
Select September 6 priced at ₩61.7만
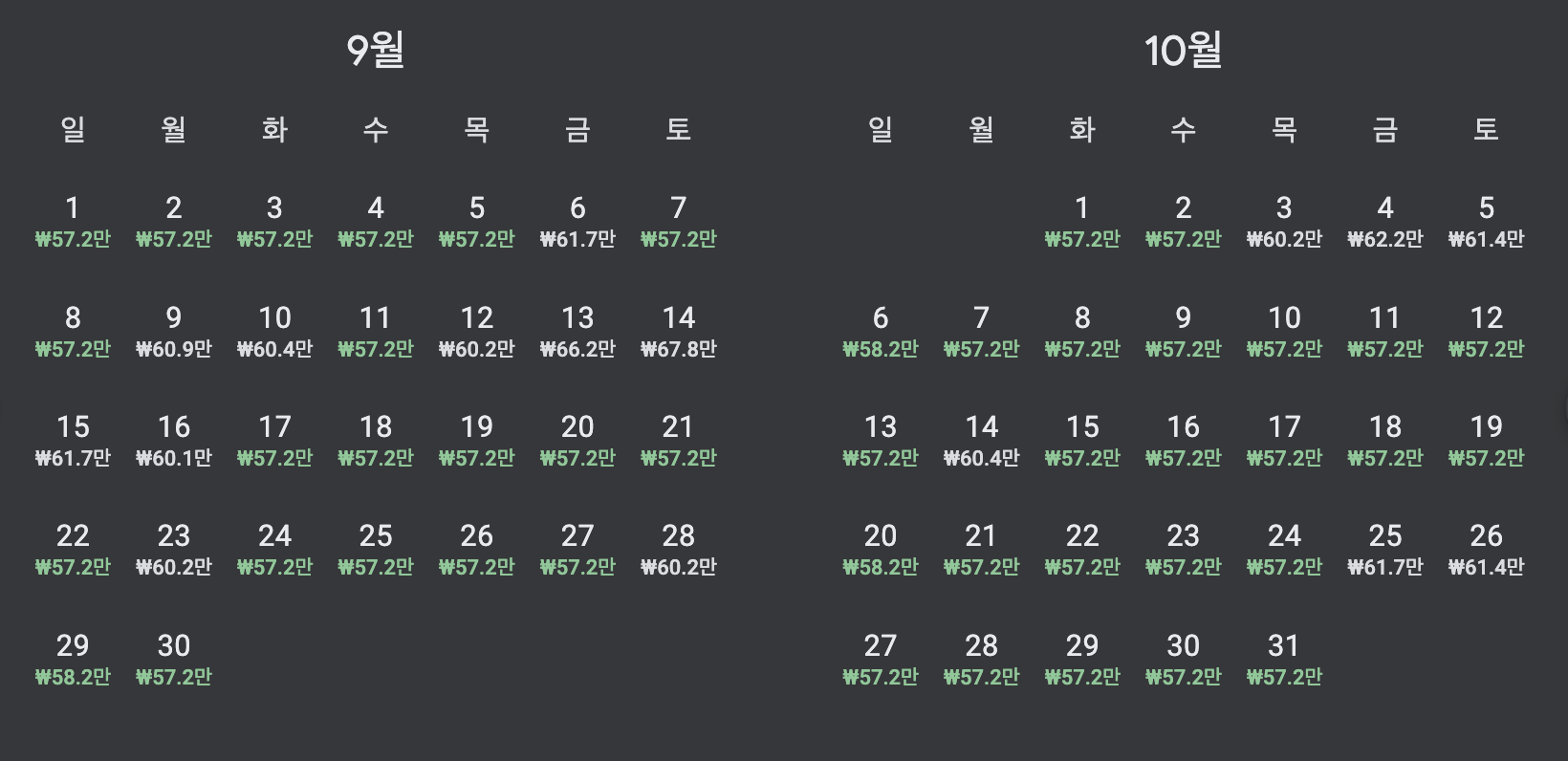(x=577, y=220)
